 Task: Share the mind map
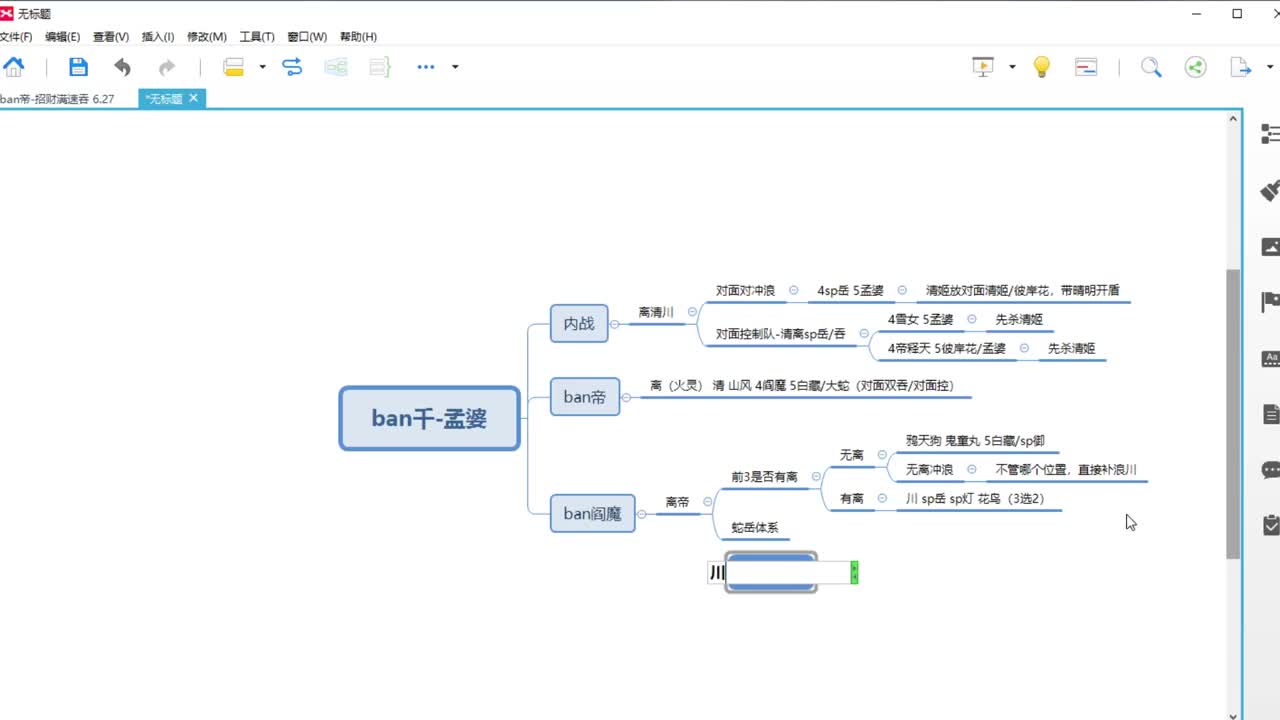pyautogui.click(x=1195, y=67)
